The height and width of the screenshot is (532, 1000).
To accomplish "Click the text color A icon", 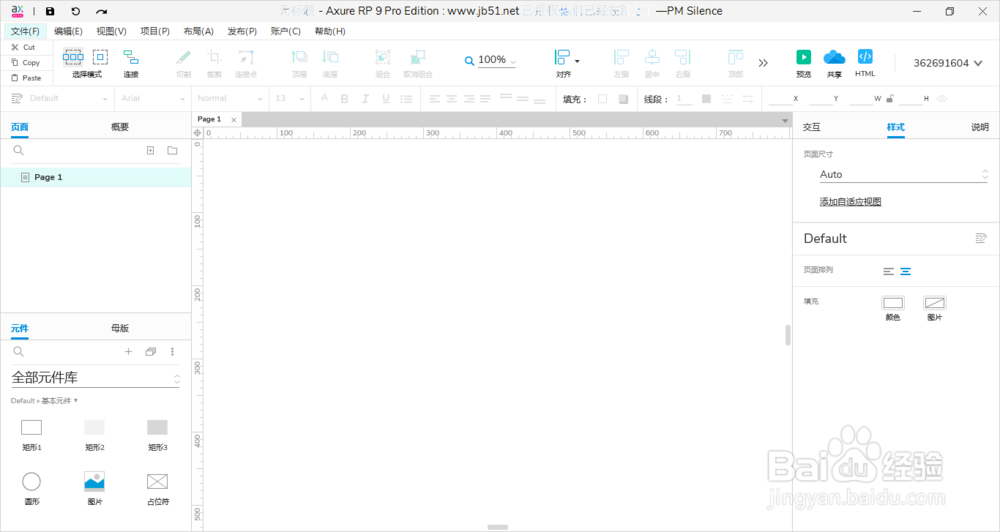I will point(325,98).
